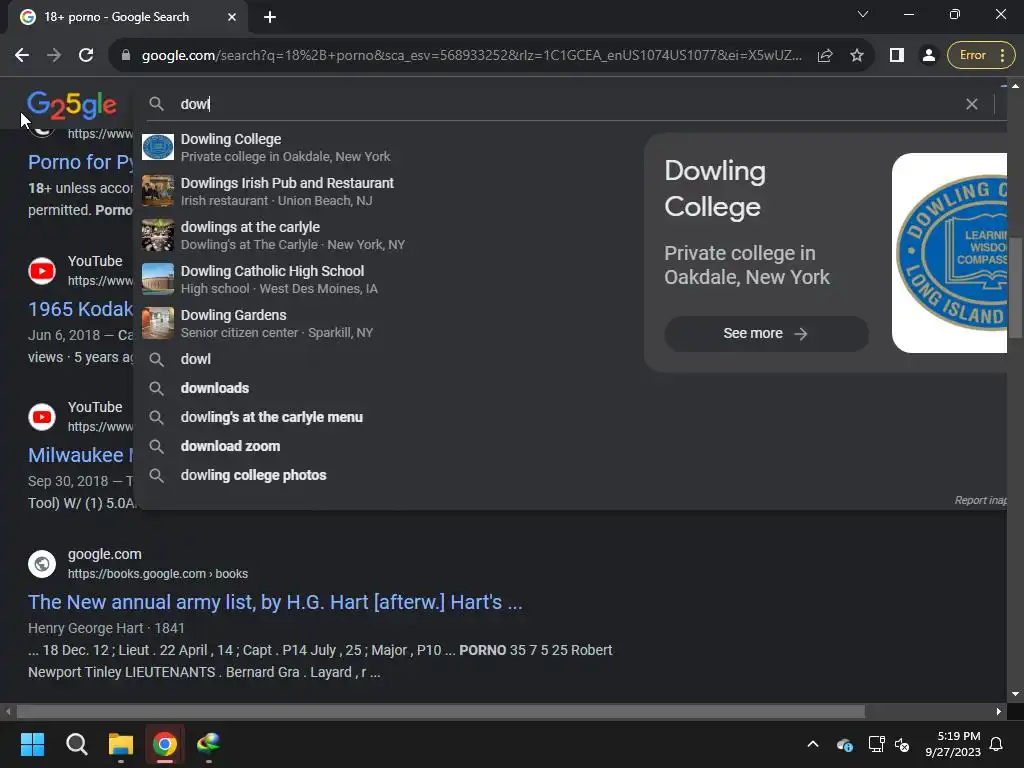Viewport: 1024px width, 768px height.
Task: Click the YouTube icon beside Milwaukee result
Action: tap(42, 417)
